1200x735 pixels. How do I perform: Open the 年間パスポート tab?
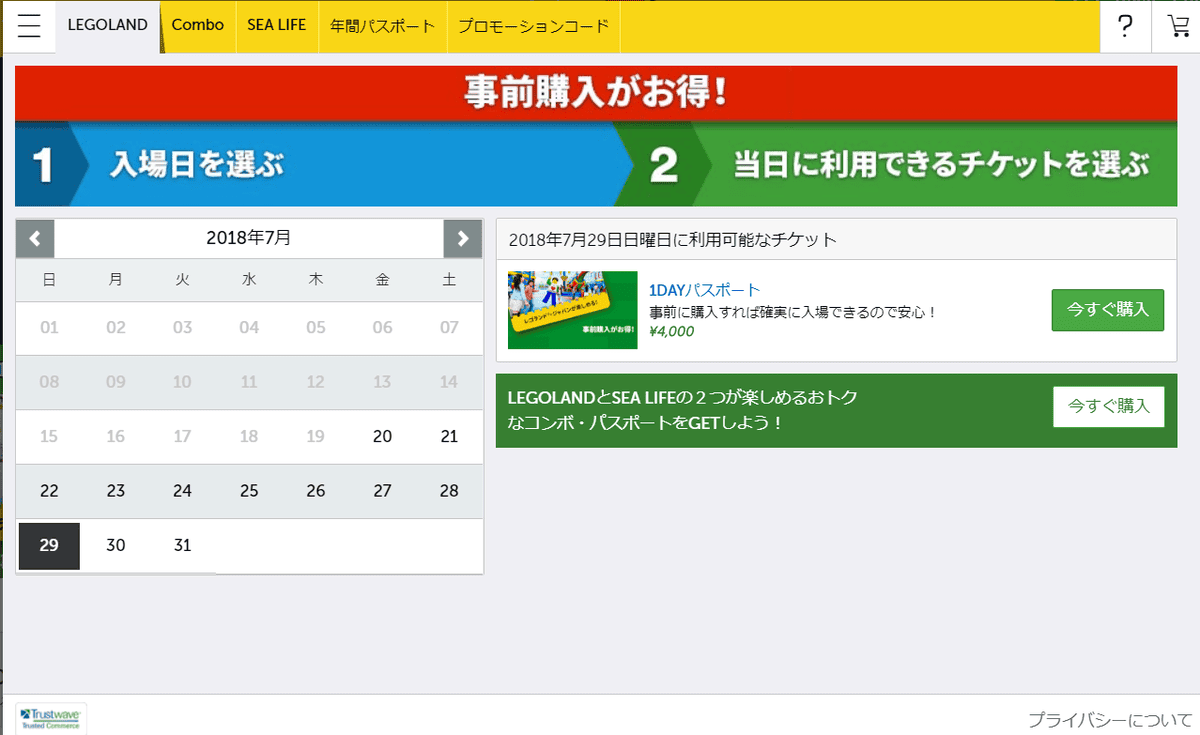point(382,26)
